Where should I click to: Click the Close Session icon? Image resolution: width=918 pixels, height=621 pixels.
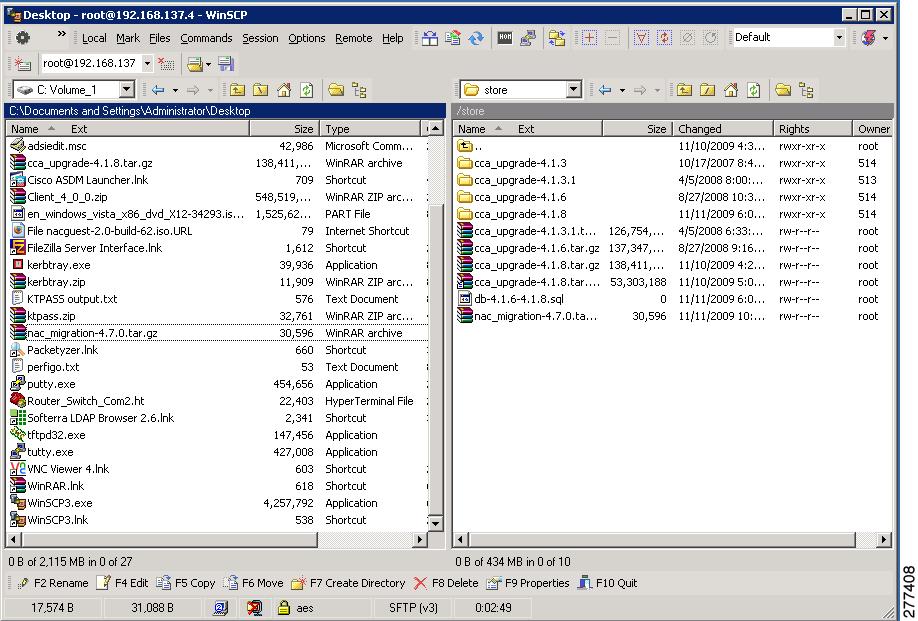tap(166, 63)
